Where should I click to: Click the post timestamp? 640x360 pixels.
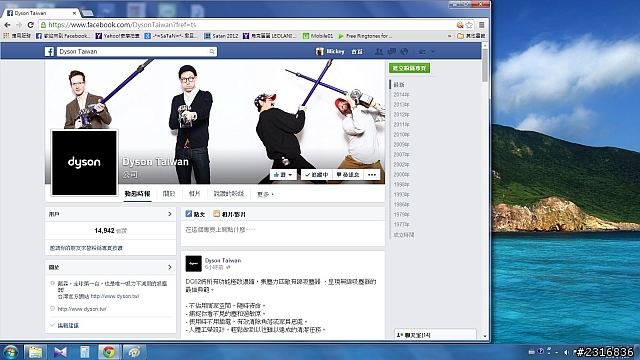tap(214, 267)
